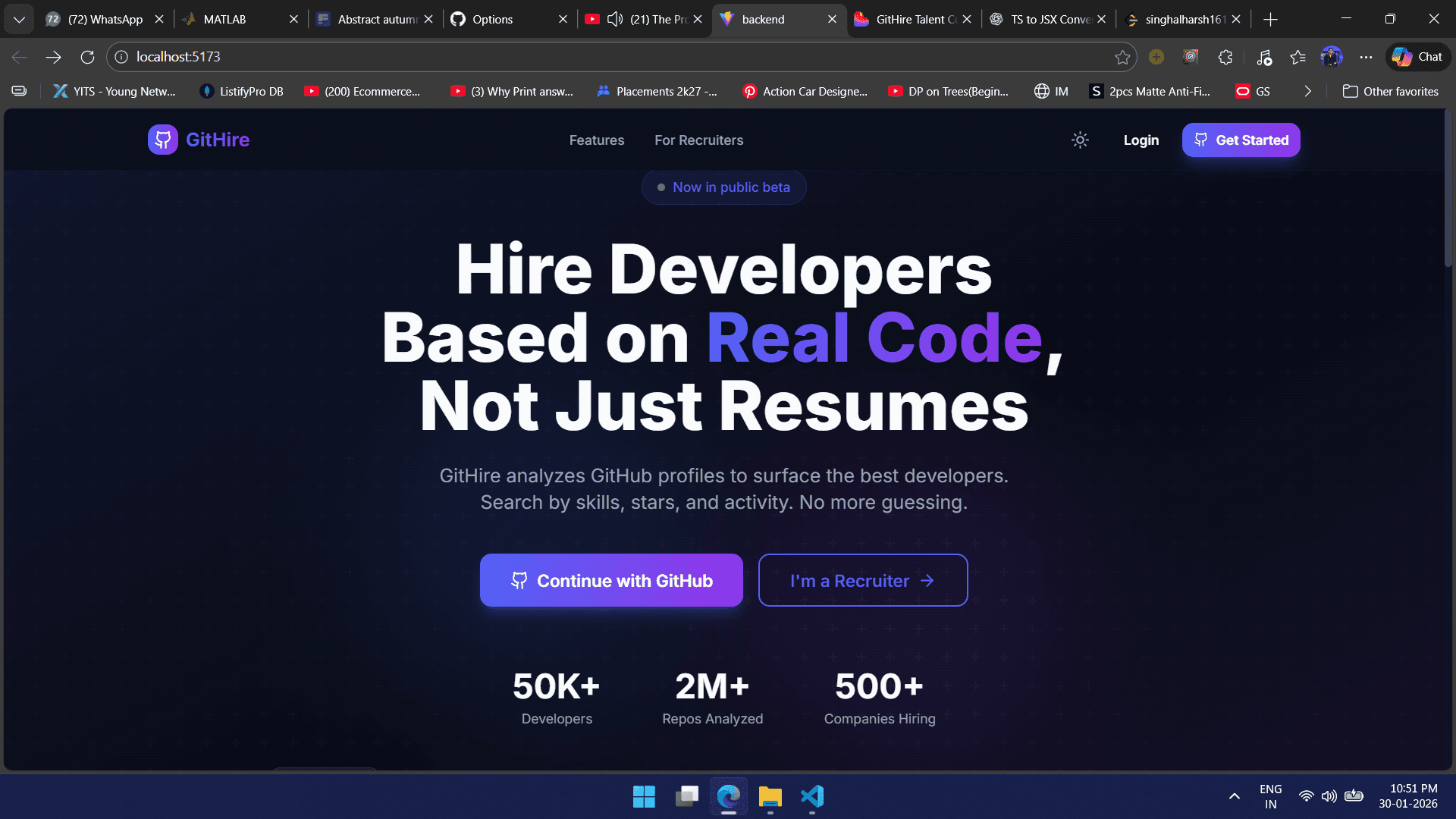The width and height of the screenshot is (1456, 819).
Task: Click Continue with GitHub button
Action: (611, 580)
